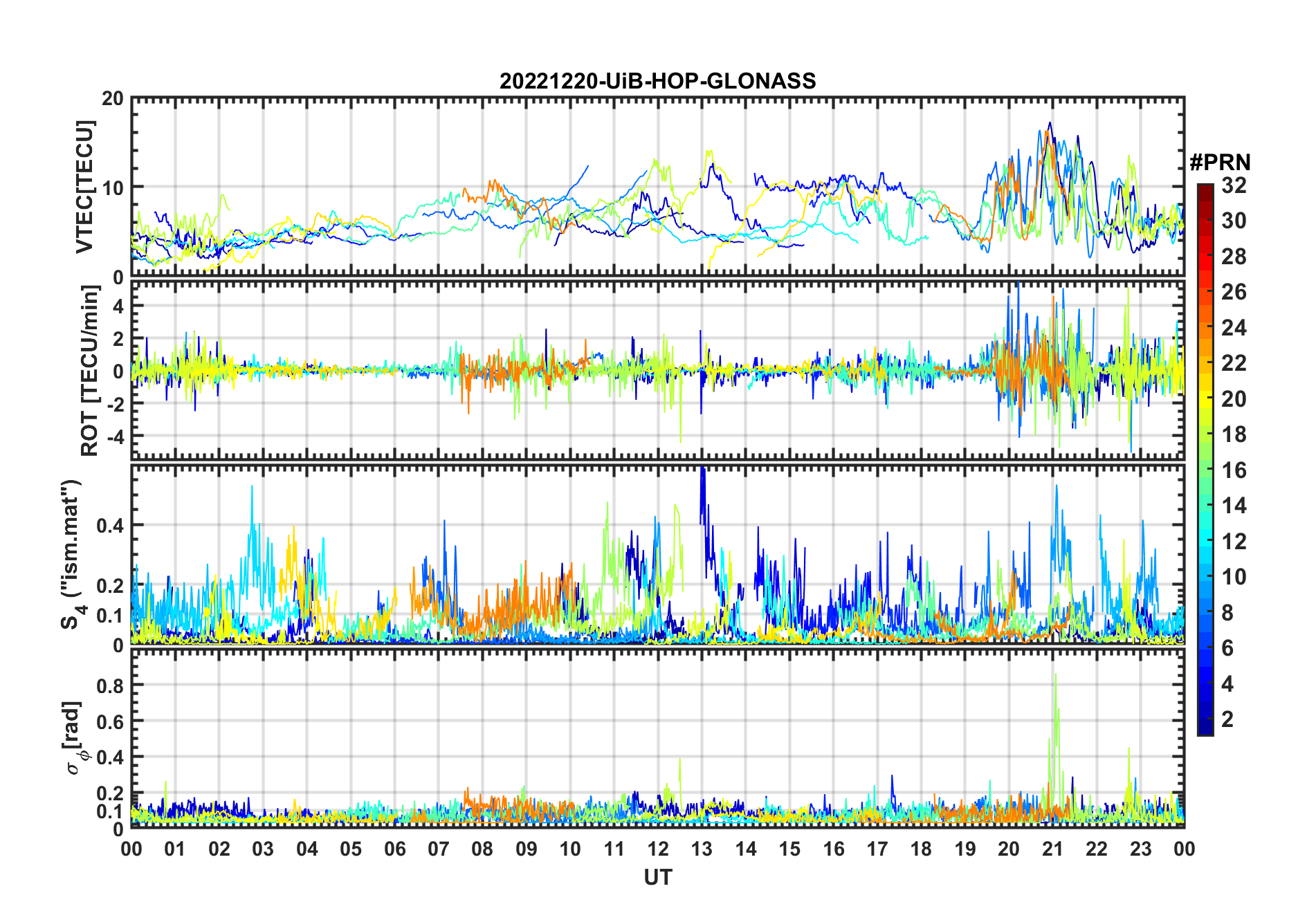Click the VTEC axis tick label 20
This screenshot has width=1316, height=920.
point(113,99)
